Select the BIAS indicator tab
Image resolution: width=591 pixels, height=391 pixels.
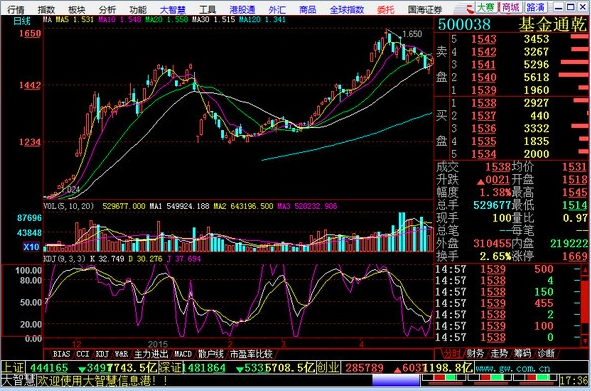[x=61, y=354]
